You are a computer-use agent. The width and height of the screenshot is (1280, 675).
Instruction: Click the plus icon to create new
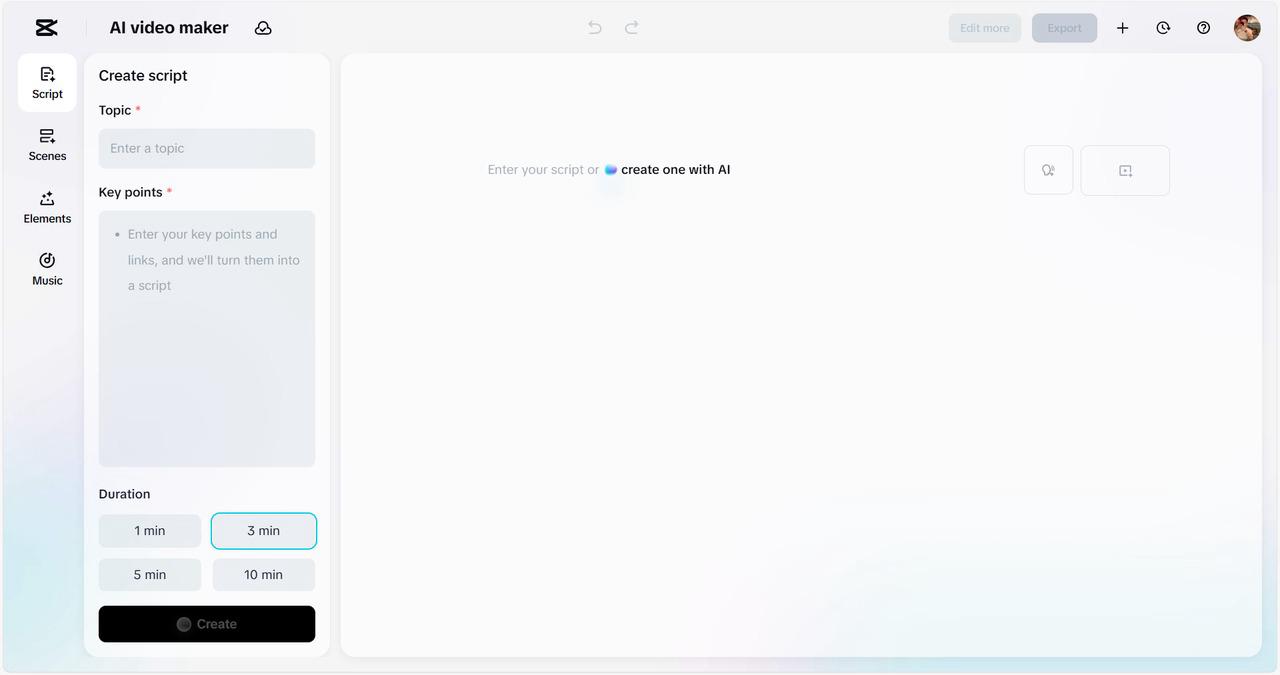1122,28
